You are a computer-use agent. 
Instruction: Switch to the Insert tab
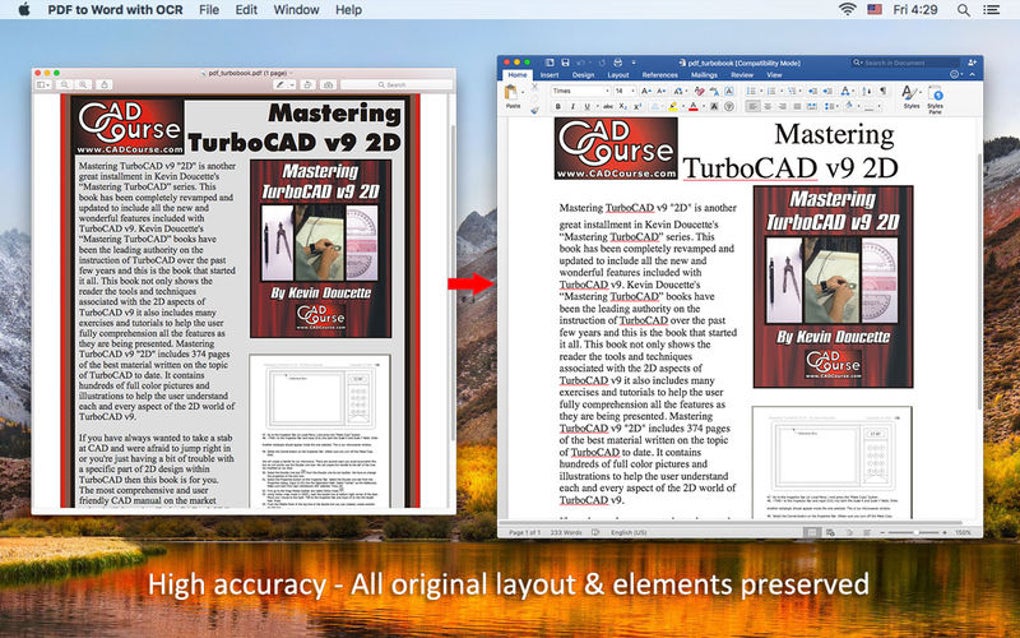[x=549, y=75]
